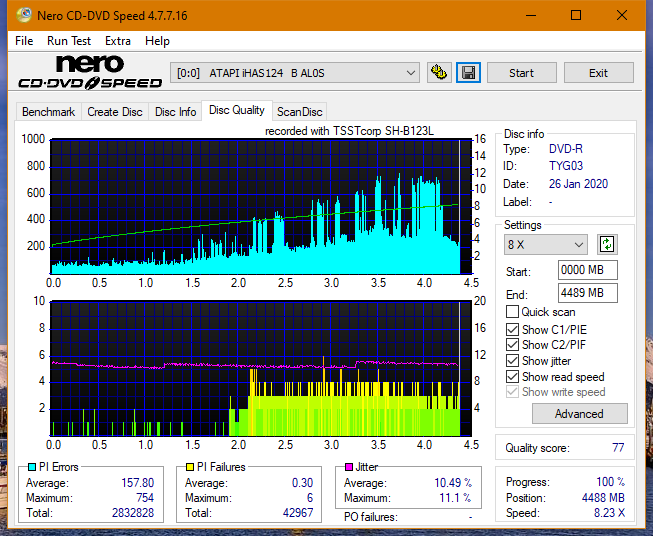
Task: Click the Progress value 100 %
Action: pyautogui.click(x=611, y=482)
